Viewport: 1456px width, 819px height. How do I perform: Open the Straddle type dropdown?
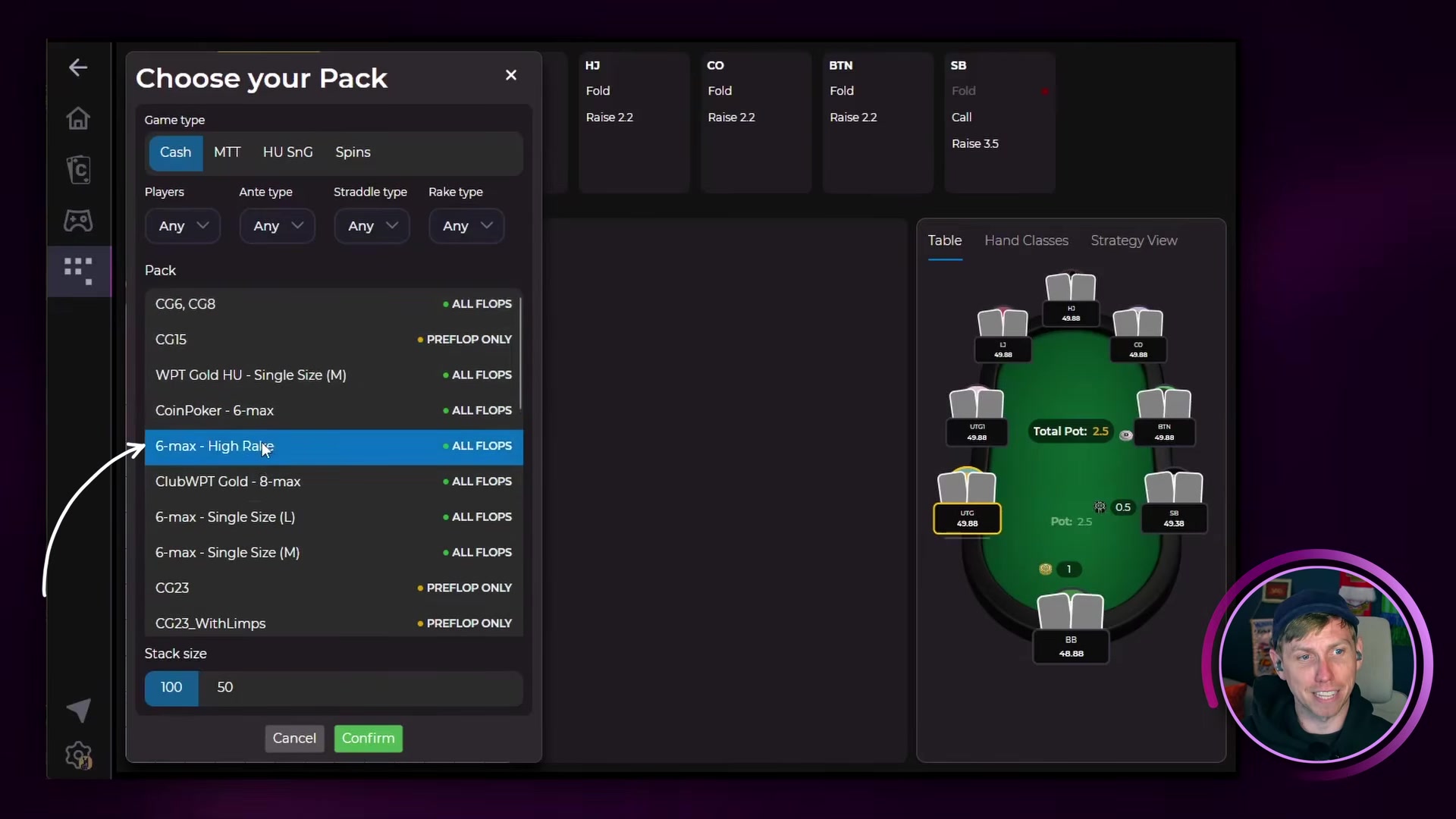tap(372, 226)
